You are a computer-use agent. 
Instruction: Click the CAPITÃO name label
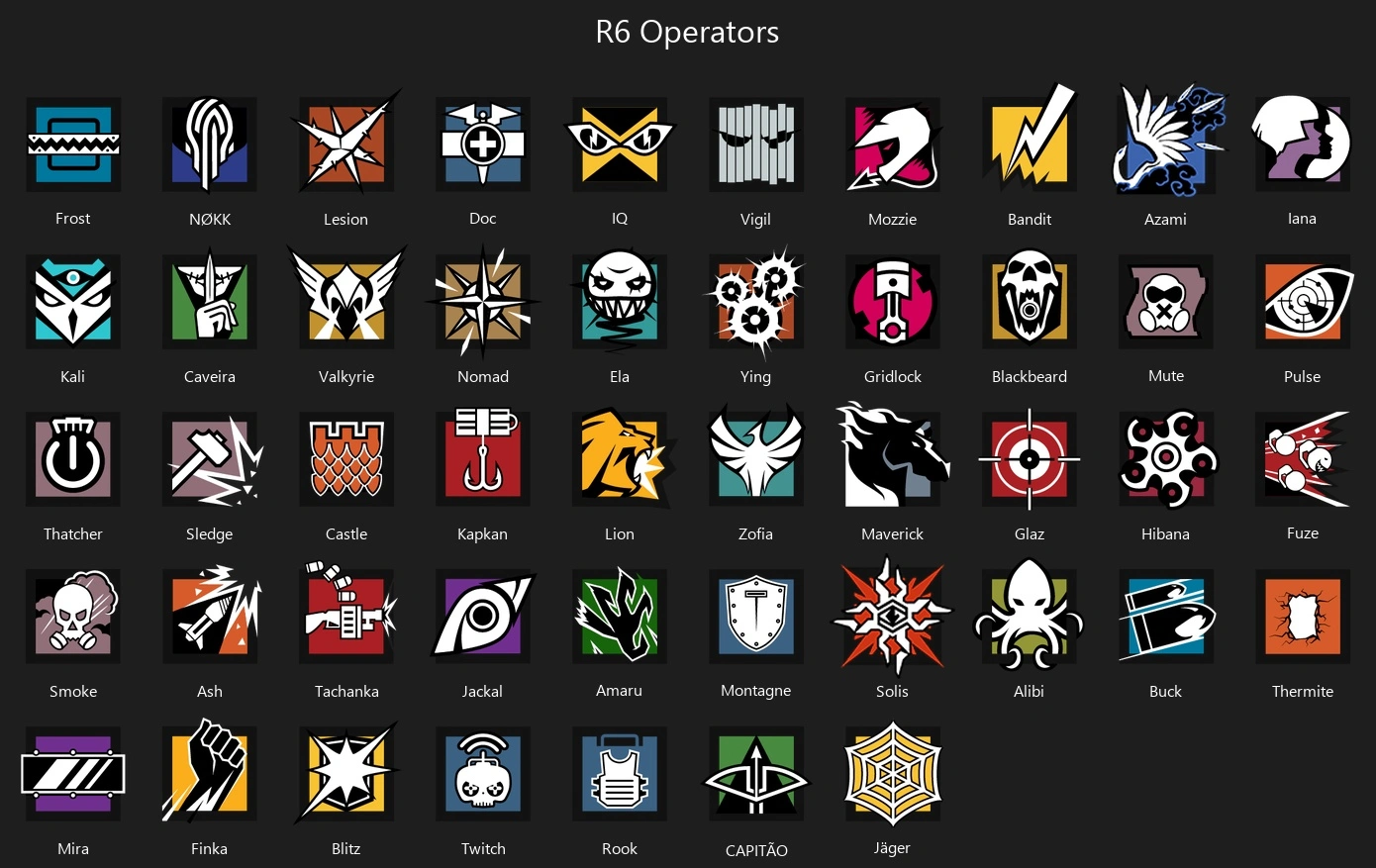[x=756, y=850]
